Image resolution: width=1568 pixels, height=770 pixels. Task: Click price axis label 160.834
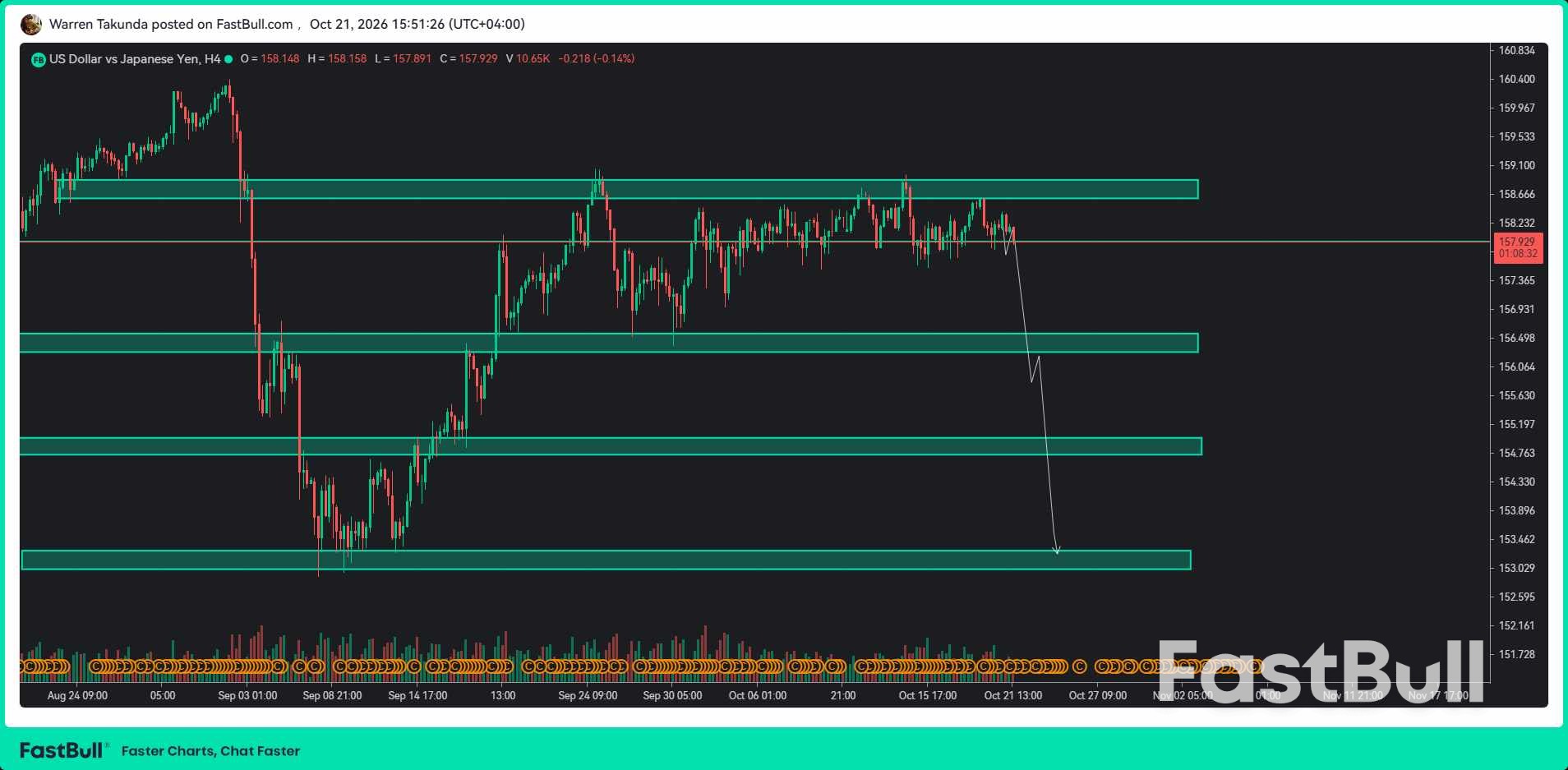tap(1516, 50)
